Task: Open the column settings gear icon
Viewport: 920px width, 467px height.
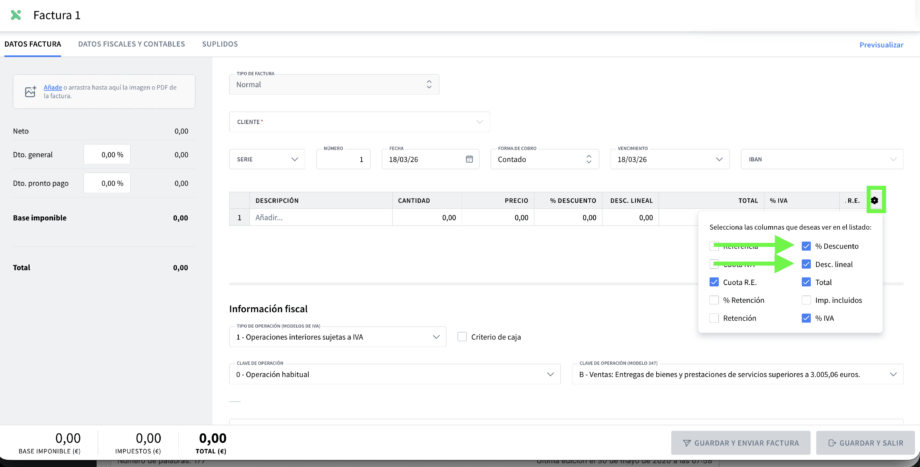Action: (875, 200)
